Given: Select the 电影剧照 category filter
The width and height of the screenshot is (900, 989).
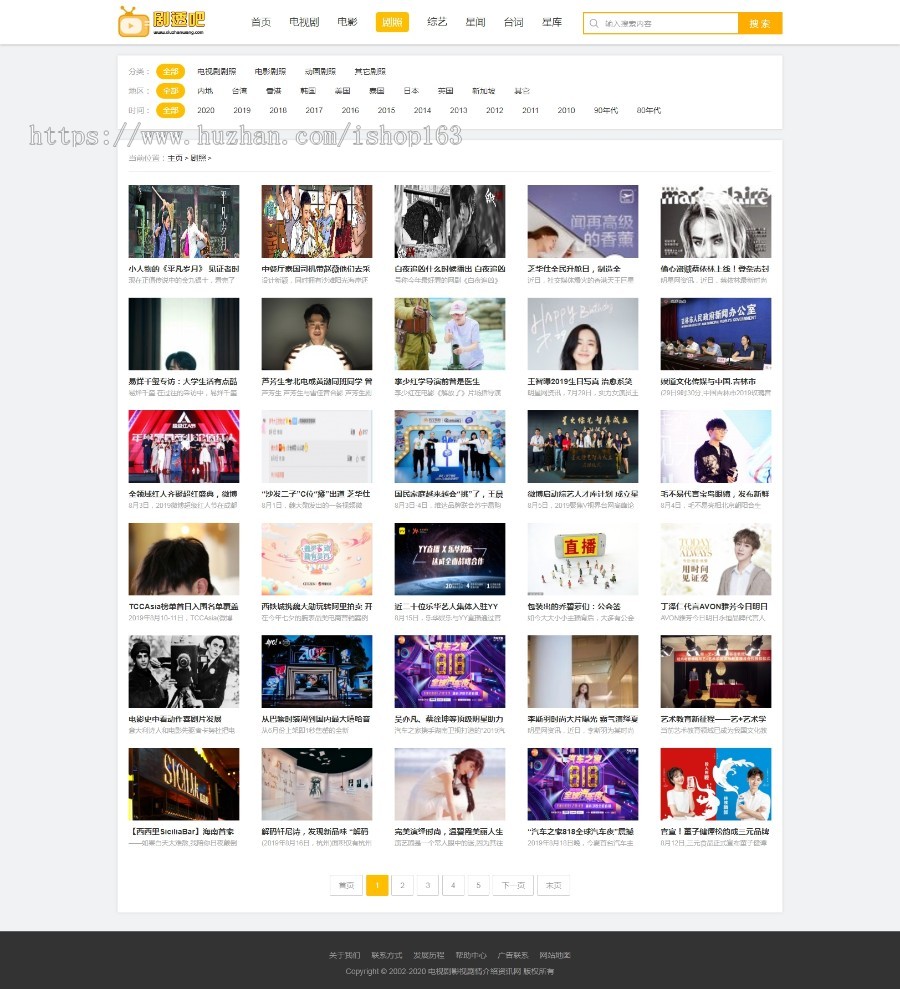Looking at the screenshot, I should 270,72.
